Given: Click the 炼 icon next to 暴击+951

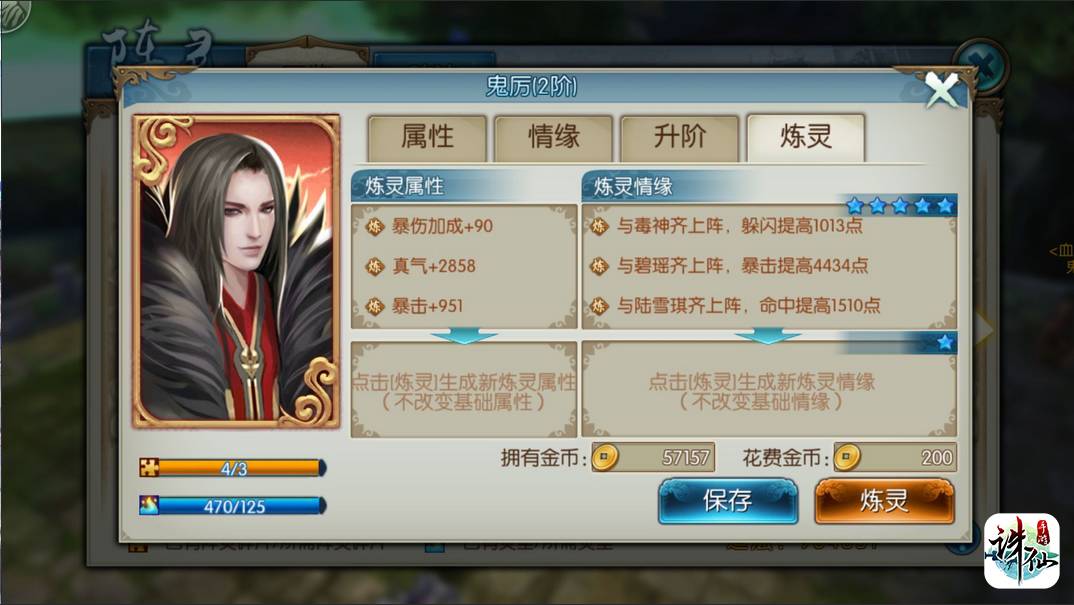Looking at the screenshot, I should click(375, 306).
